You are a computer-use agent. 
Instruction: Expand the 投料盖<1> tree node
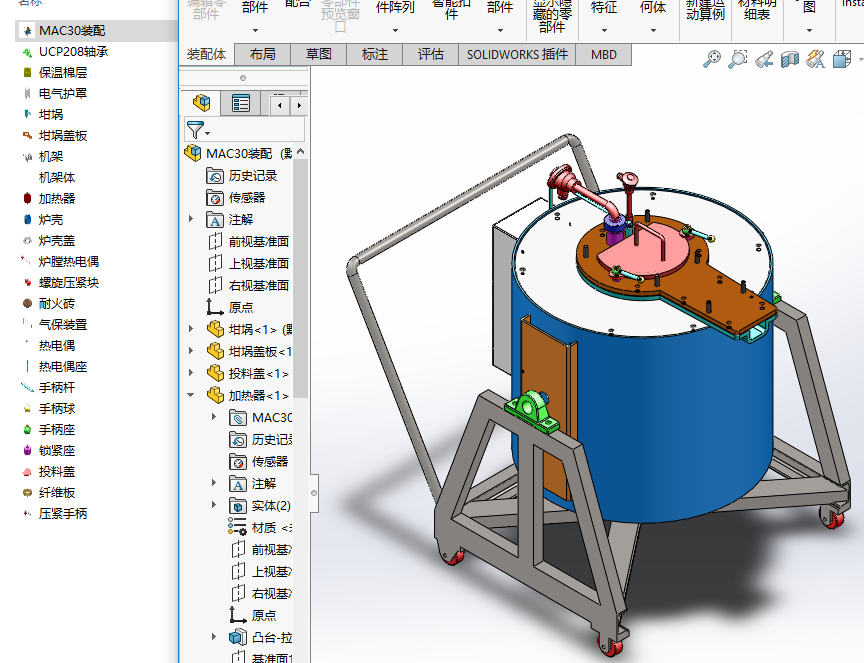click(x=191, y=373)
